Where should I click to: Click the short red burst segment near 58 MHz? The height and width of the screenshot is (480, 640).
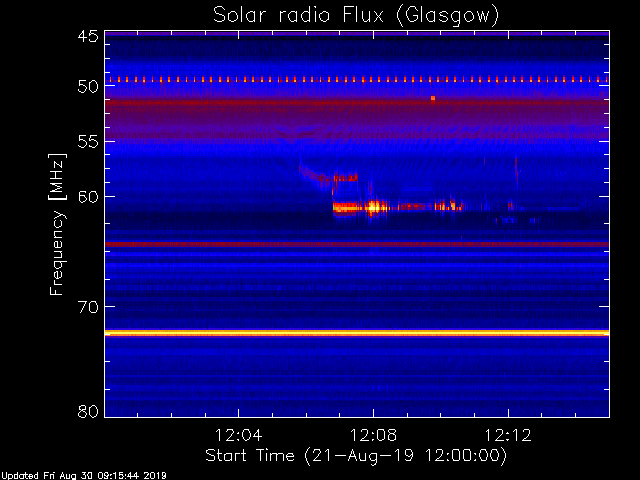point(345,178)
